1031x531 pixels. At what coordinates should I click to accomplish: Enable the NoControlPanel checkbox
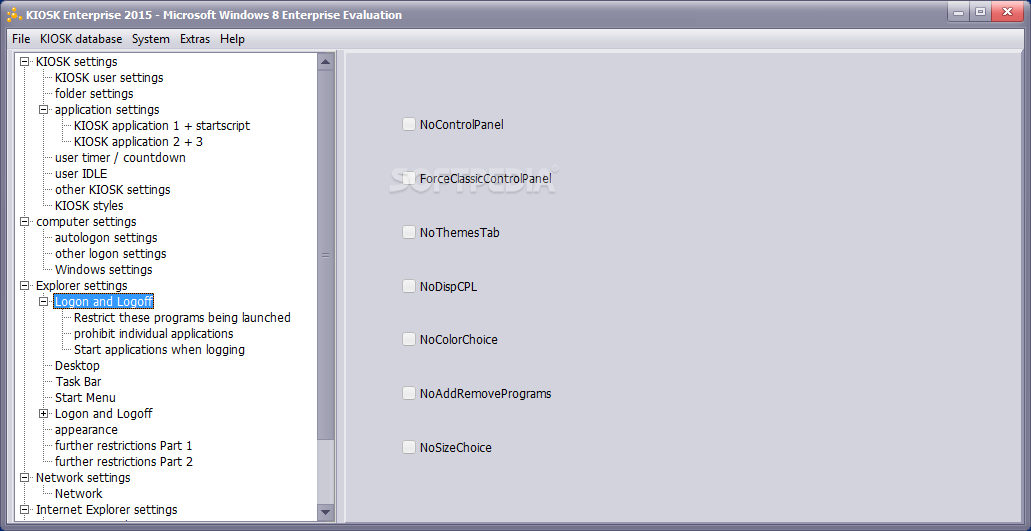(408, 124)
